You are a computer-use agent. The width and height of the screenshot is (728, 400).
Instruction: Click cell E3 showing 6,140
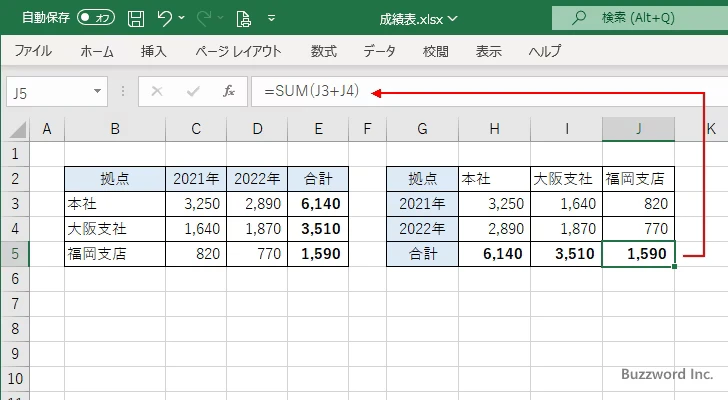(x=318, y=204)
